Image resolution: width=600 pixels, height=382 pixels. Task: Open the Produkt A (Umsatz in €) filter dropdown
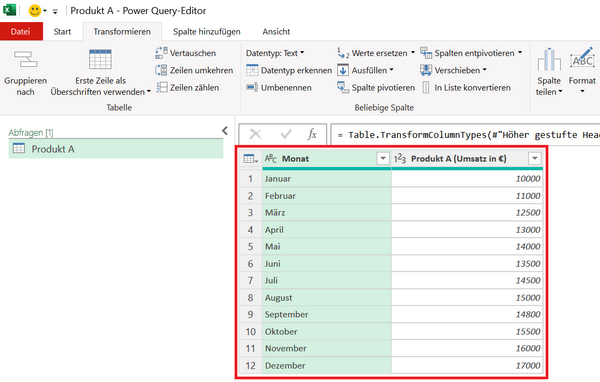(x=535, y=158)
